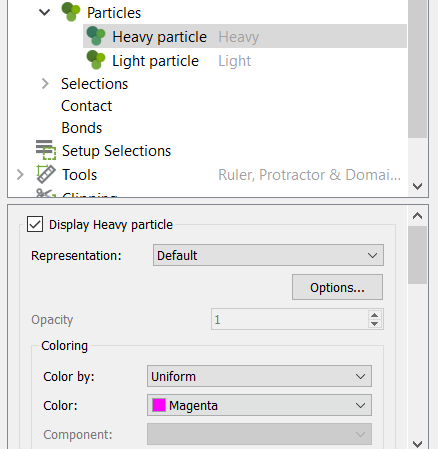Select the Contact tree item
The height and width of the screenshot is (449, 438).
[87, 106]
